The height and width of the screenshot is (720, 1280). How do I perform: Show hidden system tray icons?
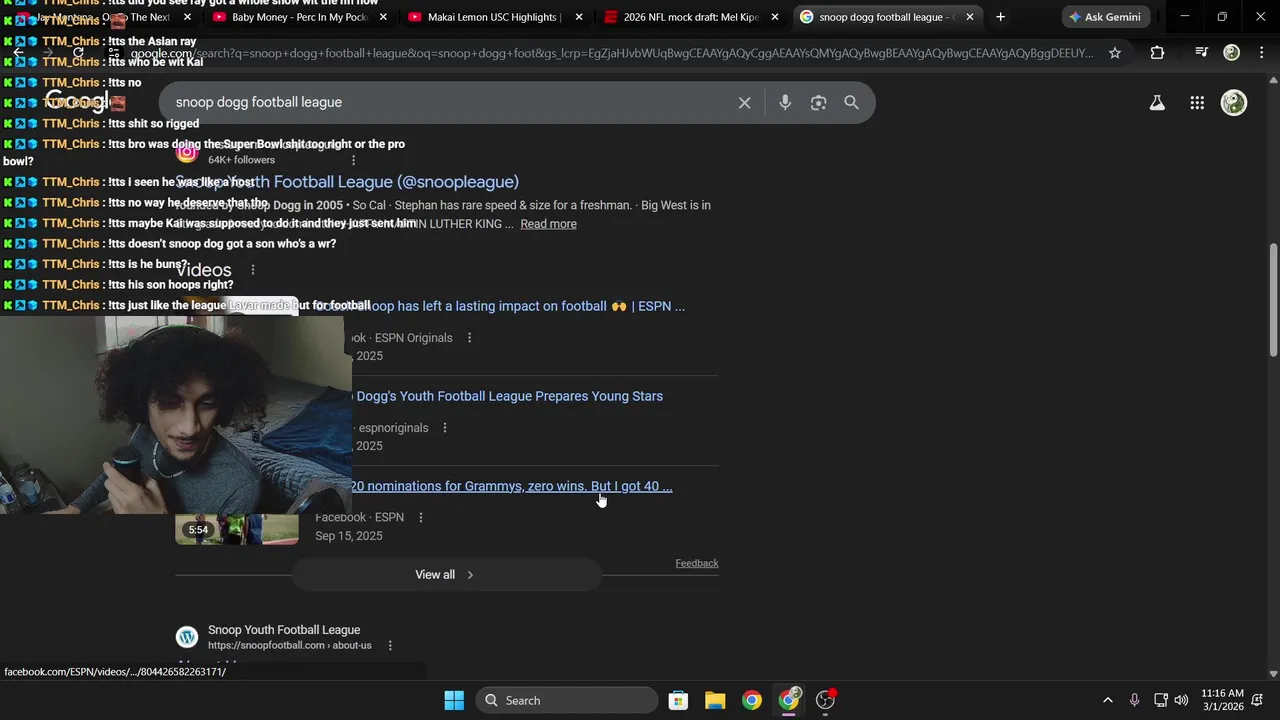tap(1107, 700)
